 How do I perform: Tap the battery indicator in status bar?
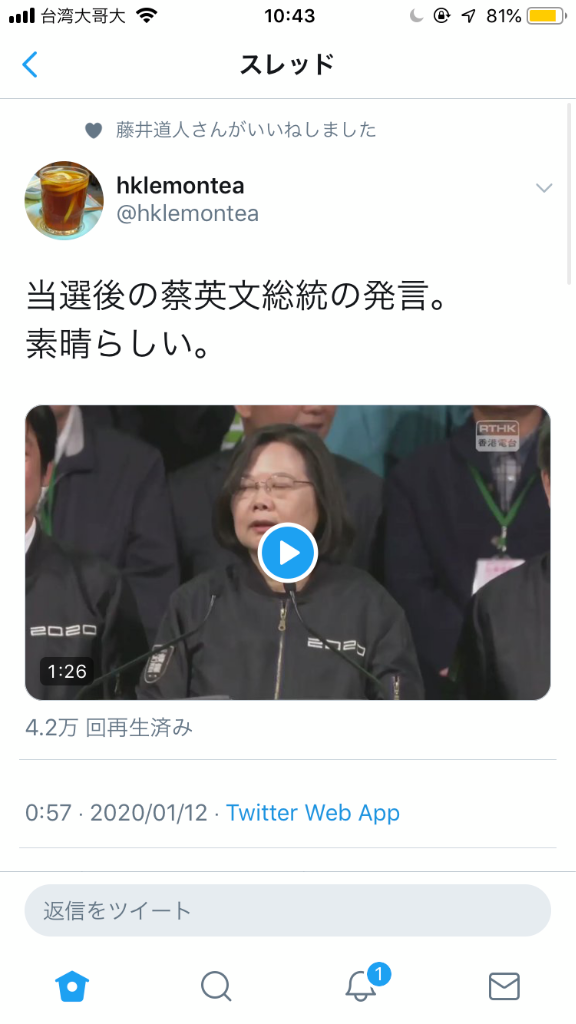[547, 16]
